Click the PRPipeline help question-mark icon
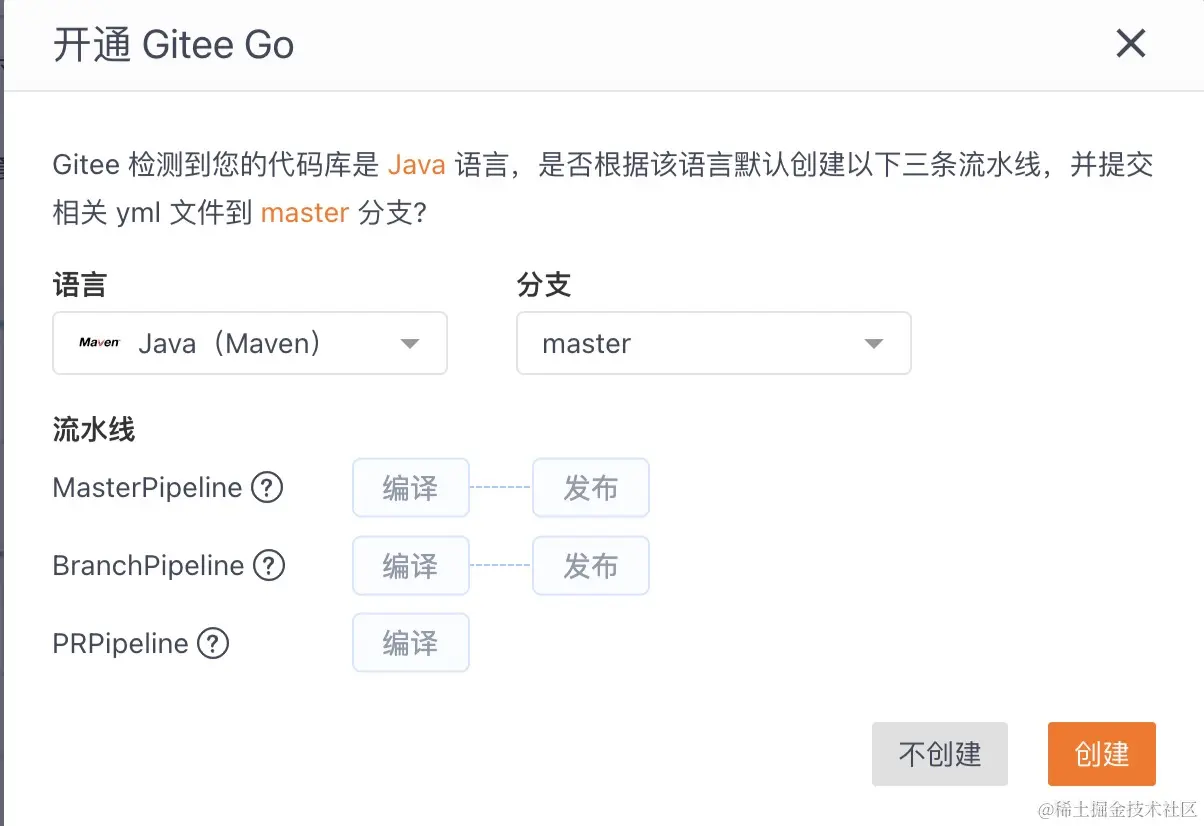 213,643
